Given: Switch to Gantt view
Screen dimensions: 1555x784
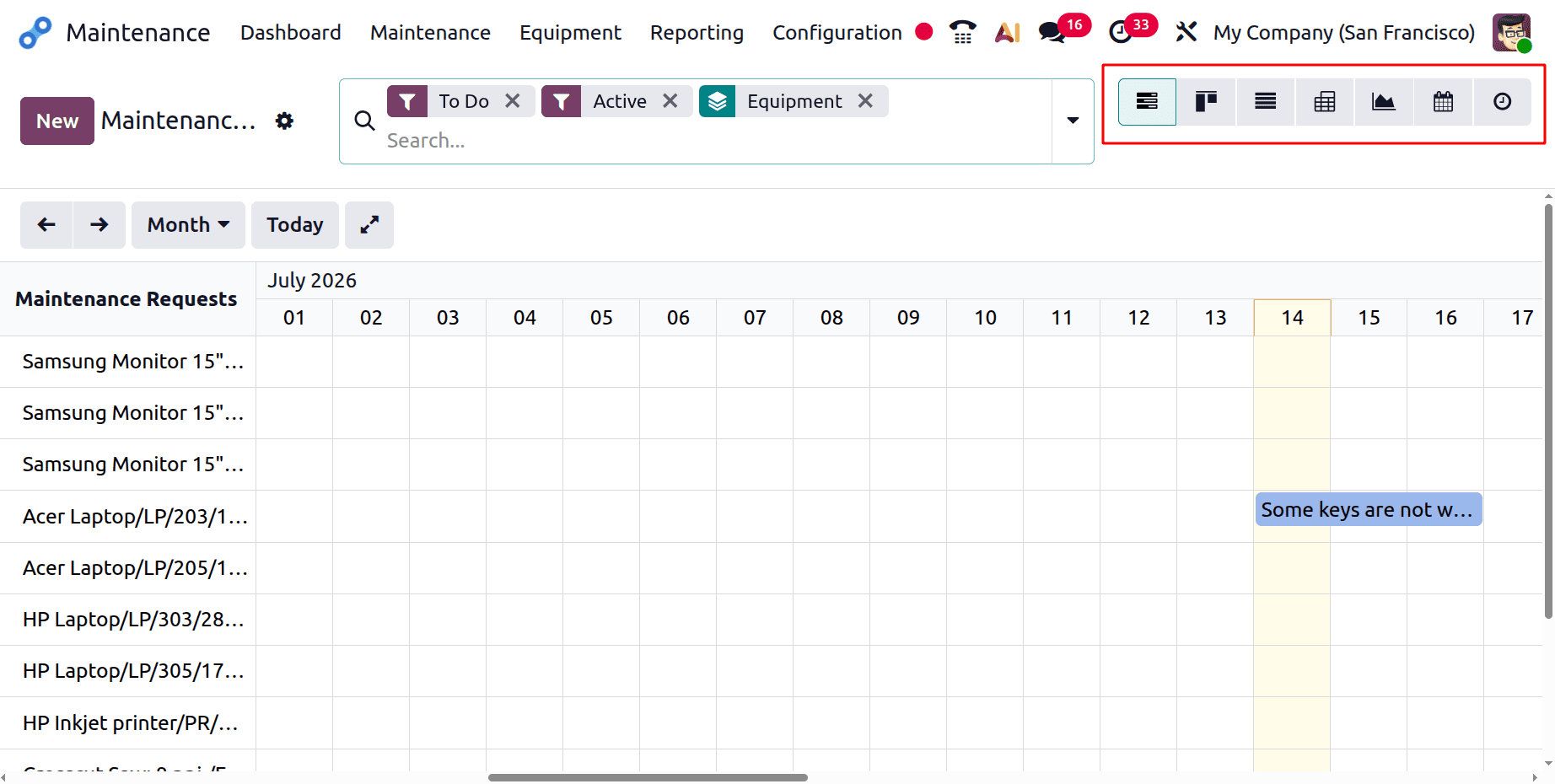Looking at the screenshot, I should [1147, 102].
